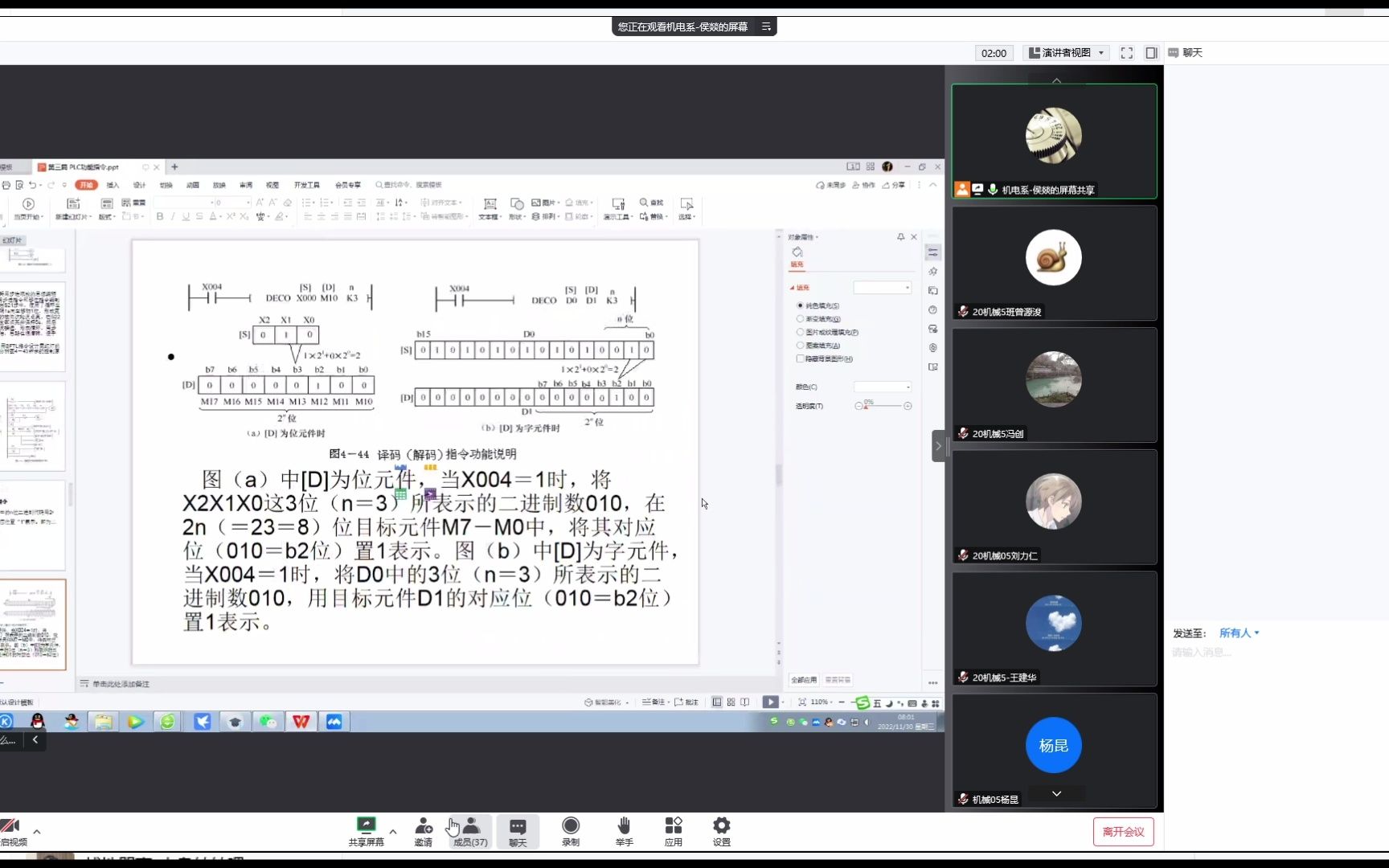Click the WPS command search box
This screenshot has height=868, width=1389.
(408, 185)
